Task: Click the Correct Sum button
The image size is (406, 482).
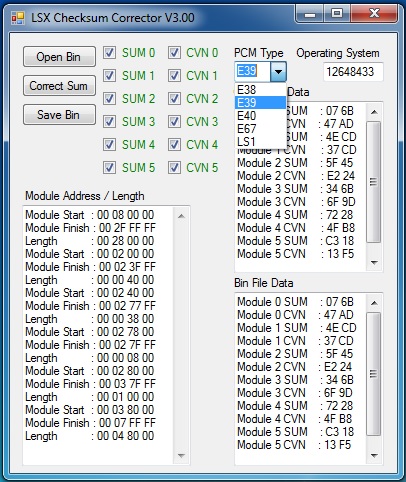Action: click(59, 86)
